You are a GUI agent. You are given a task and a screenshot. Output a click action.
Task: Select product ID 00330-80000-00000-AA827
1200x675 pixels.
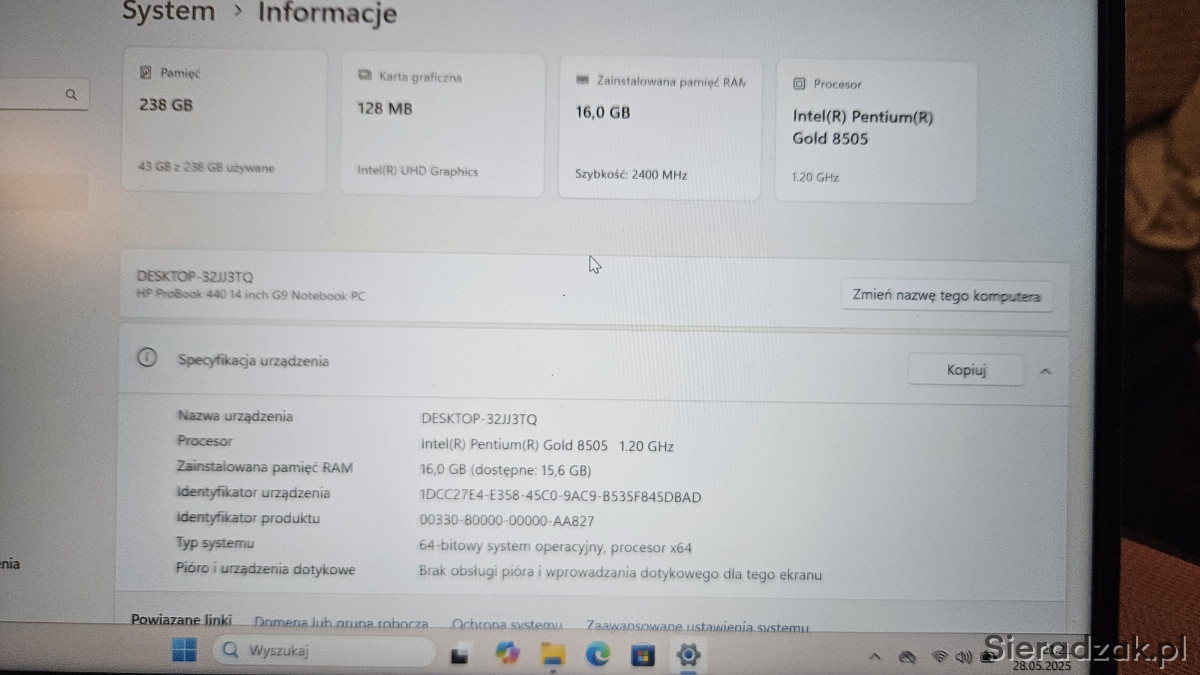click(507, 521)
